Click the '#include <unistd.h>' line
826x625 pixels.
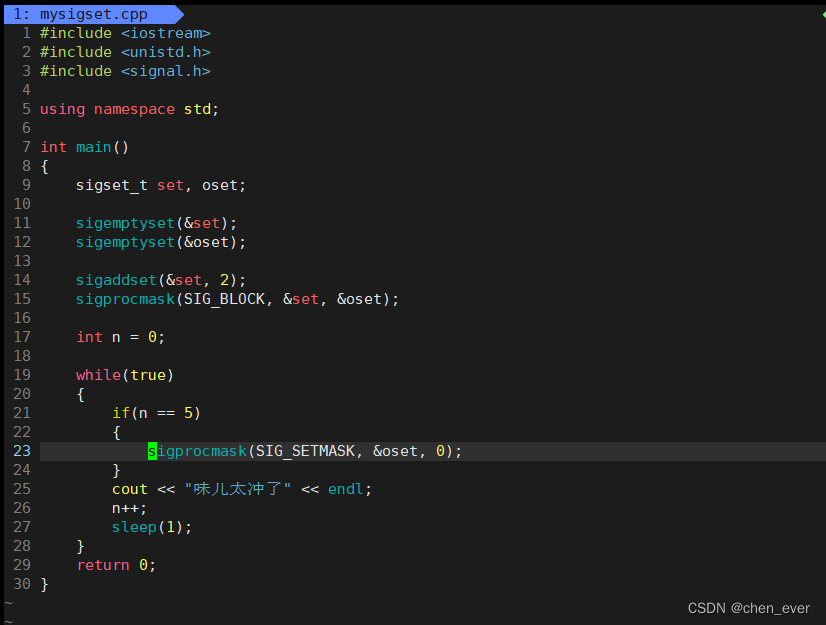pos(125,52)
